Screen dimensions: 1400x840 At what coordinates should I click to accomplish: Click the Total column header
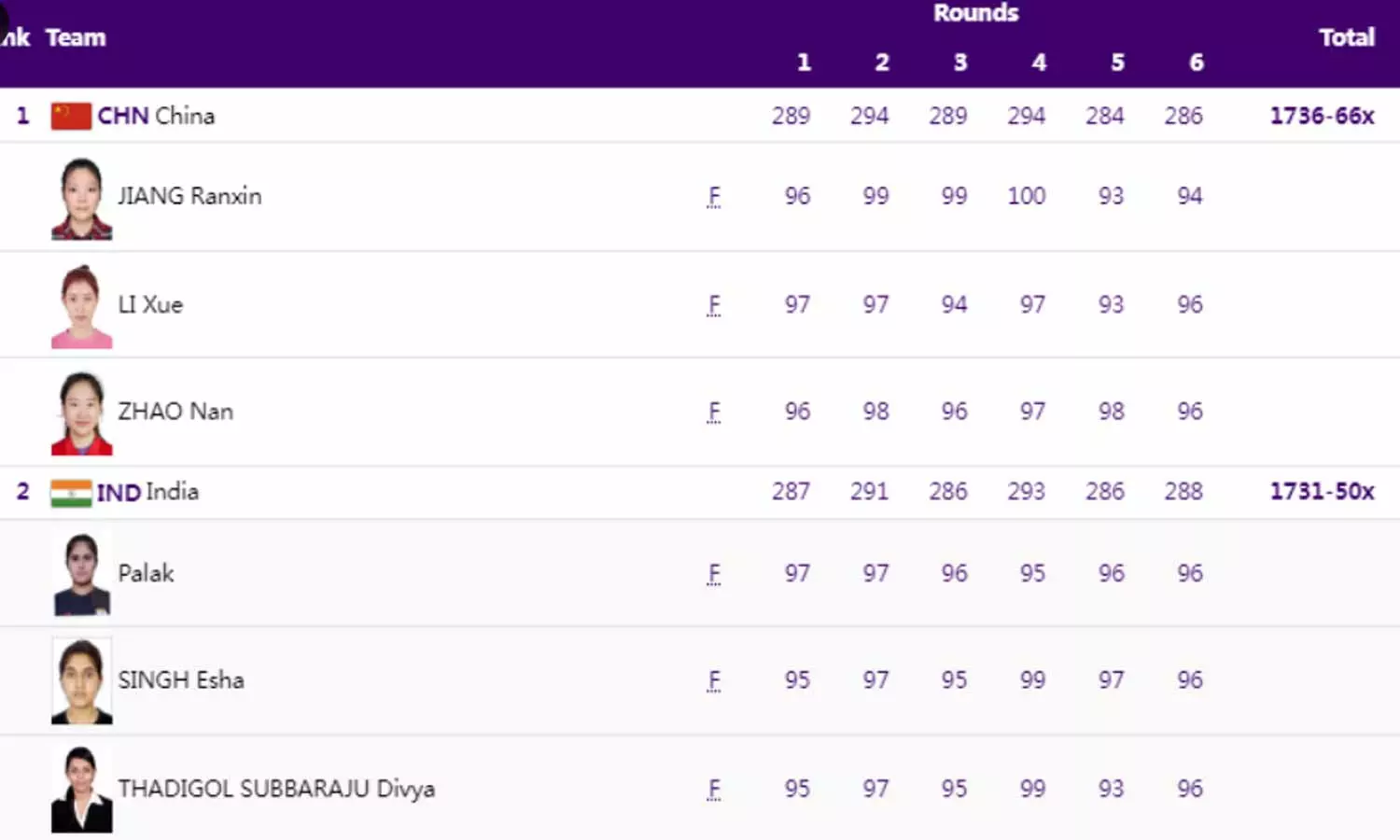pyautogui.click(x=1346, y=37)
